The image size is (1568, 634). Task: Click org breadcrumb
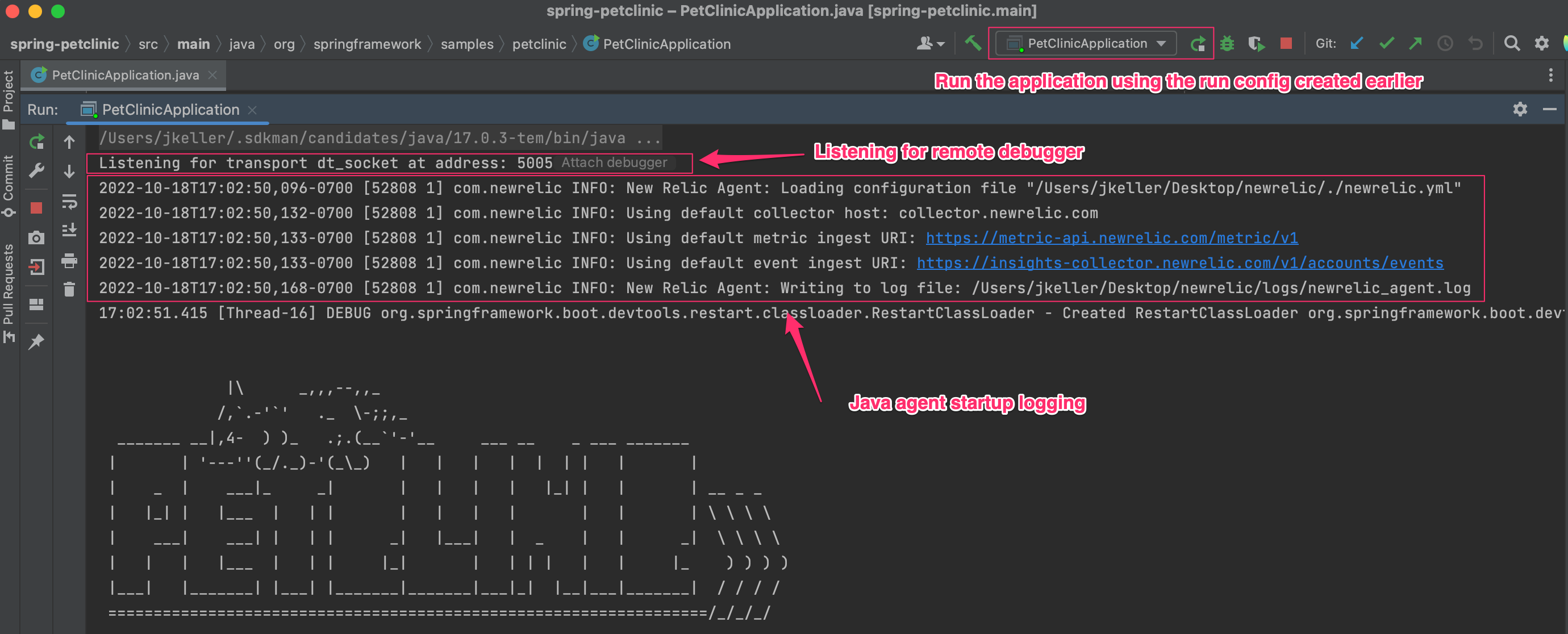click(x=283, y=44)
